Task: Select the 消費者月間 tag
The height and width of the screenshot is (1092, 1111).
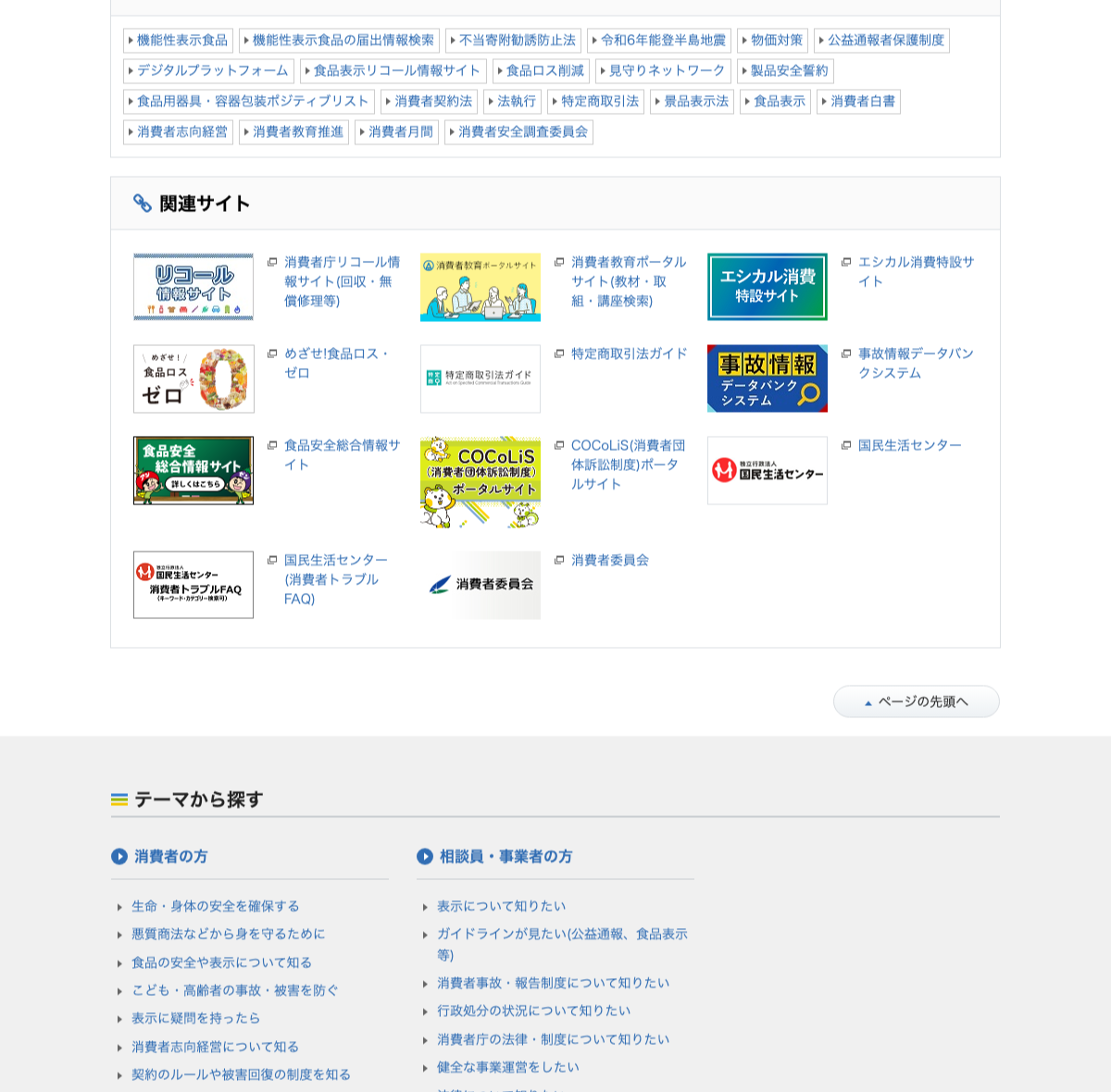Action: (x=397, y=132)
